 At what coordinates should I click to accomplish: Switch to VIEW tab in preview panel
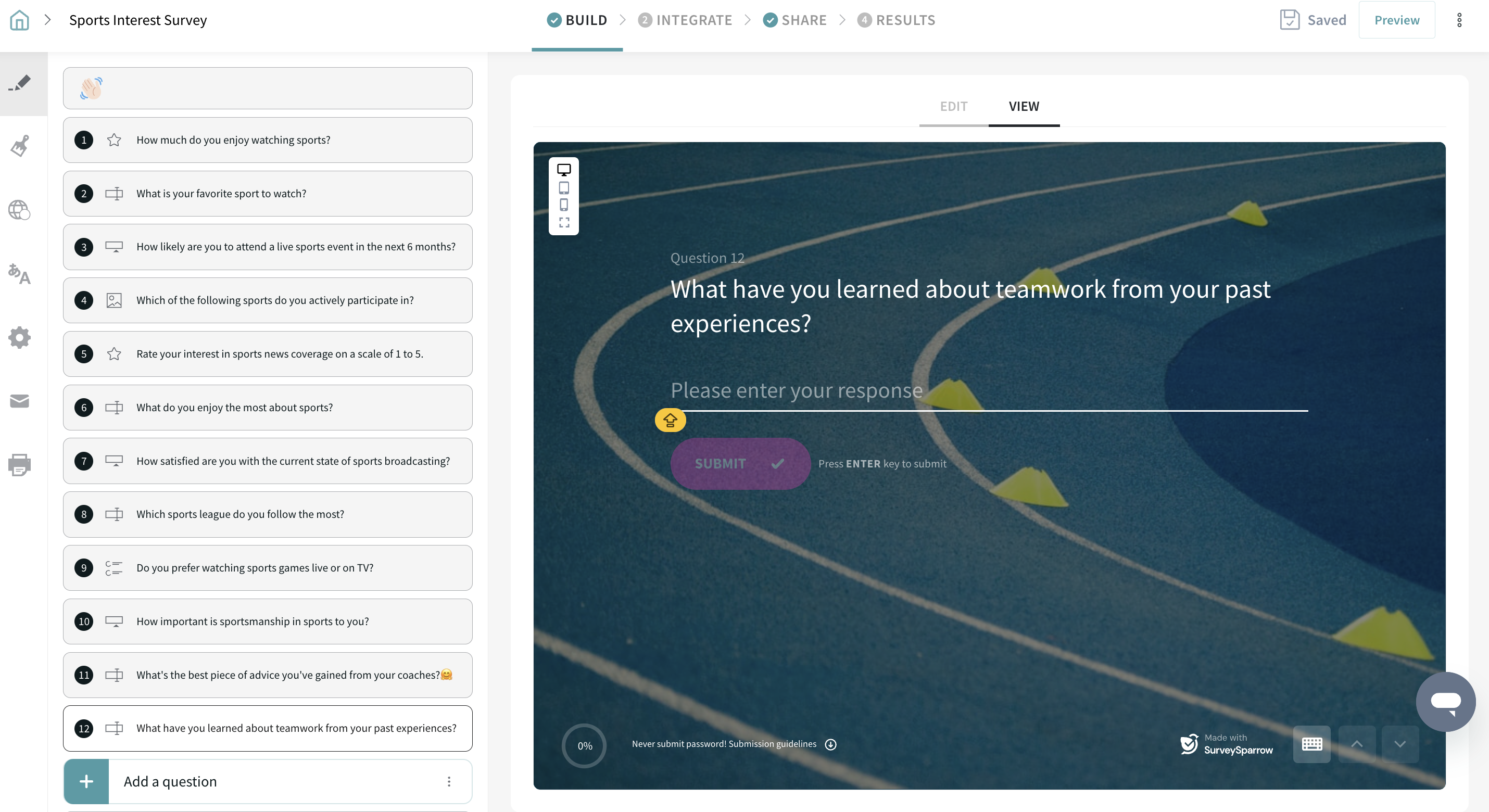[x=1024, y=105]
